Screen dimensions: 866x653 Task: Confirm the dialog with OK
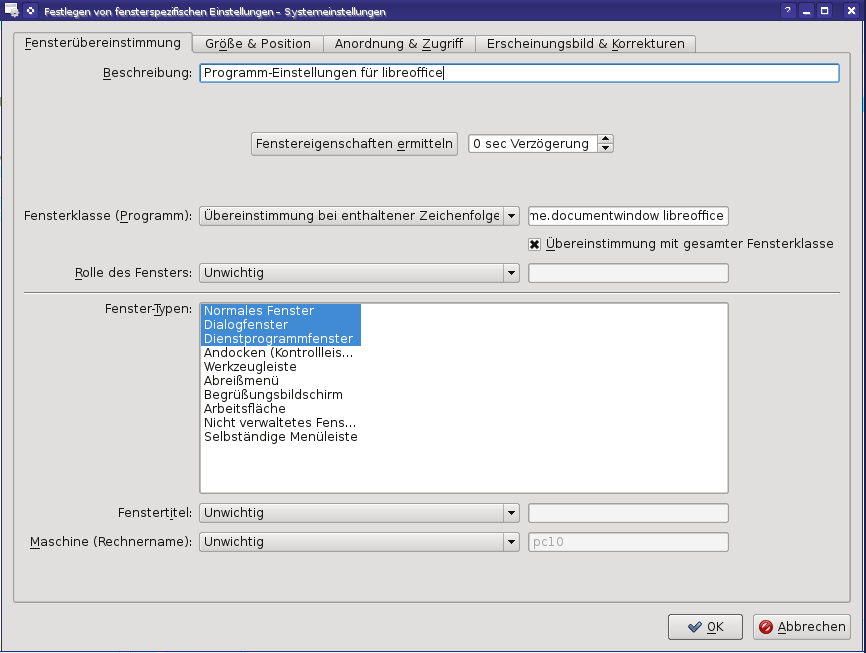705,627
